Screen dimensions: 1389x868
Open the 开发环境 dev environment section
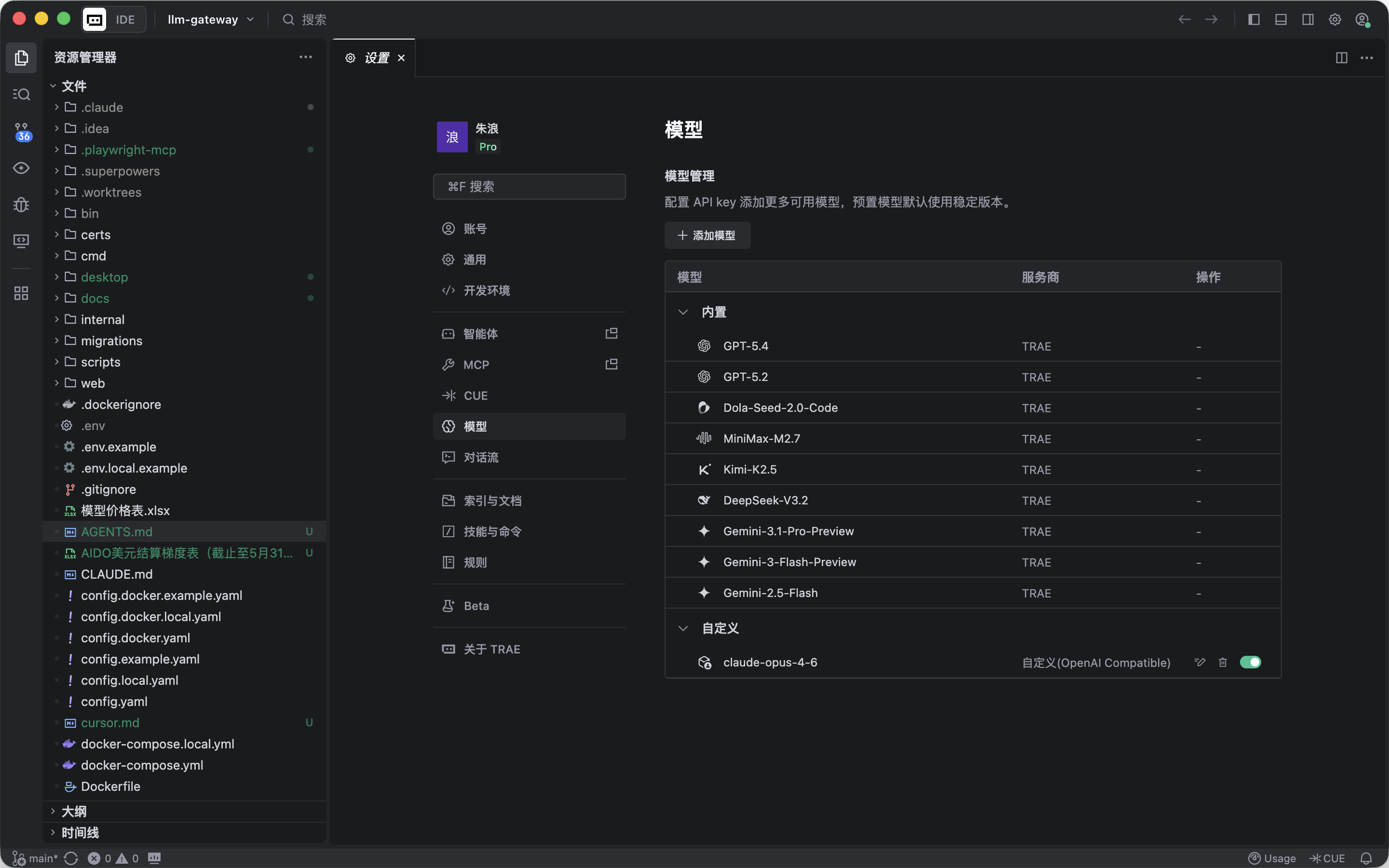pos(529,290)
